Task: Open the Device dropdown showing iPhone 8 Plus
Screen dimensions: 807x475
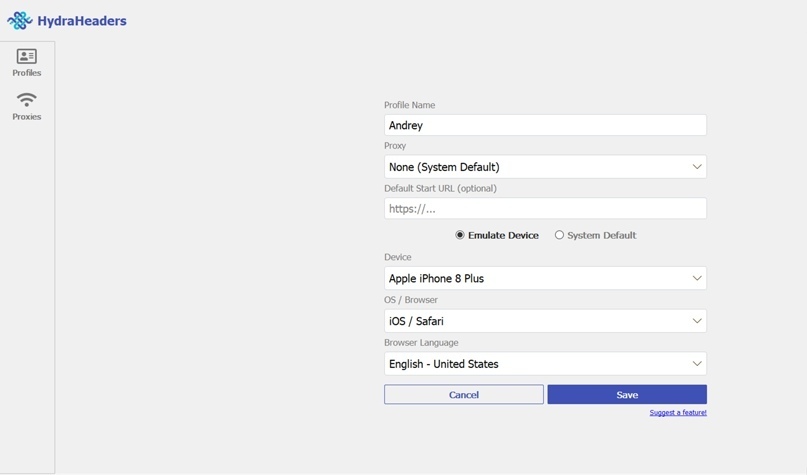Action: click(545, 278)
